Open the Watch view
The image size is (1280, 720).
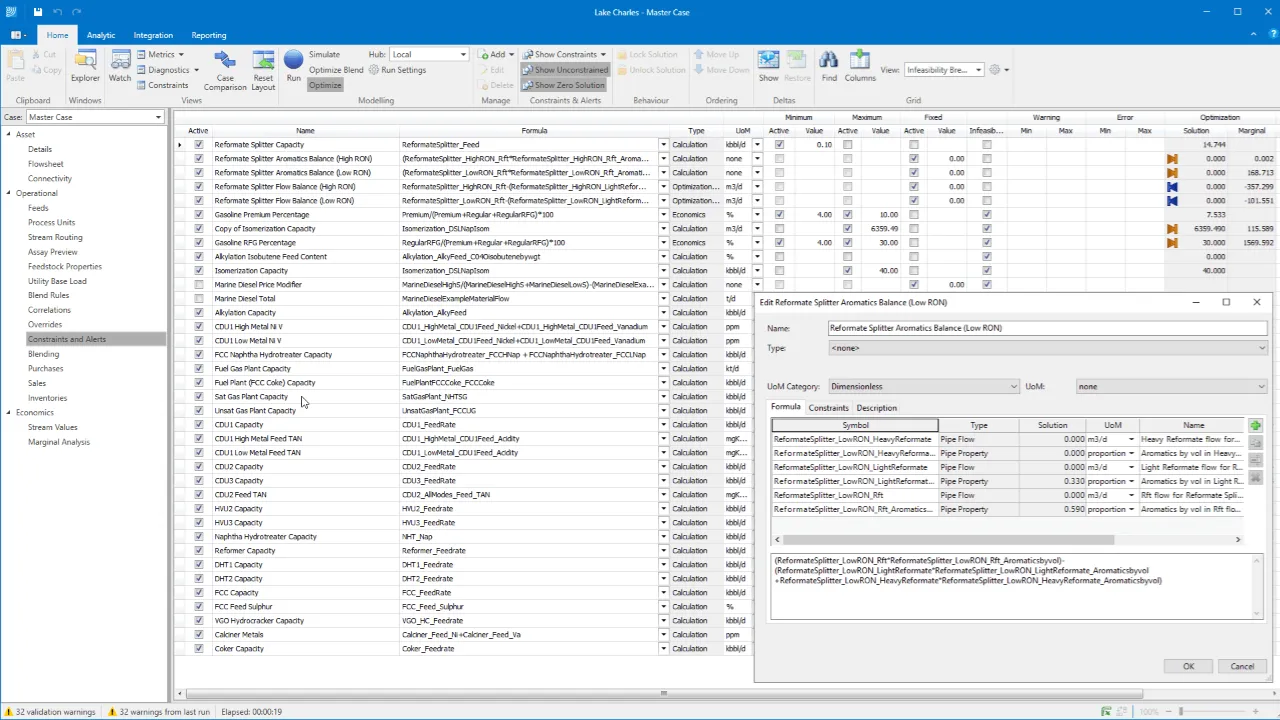coord(120,65)
